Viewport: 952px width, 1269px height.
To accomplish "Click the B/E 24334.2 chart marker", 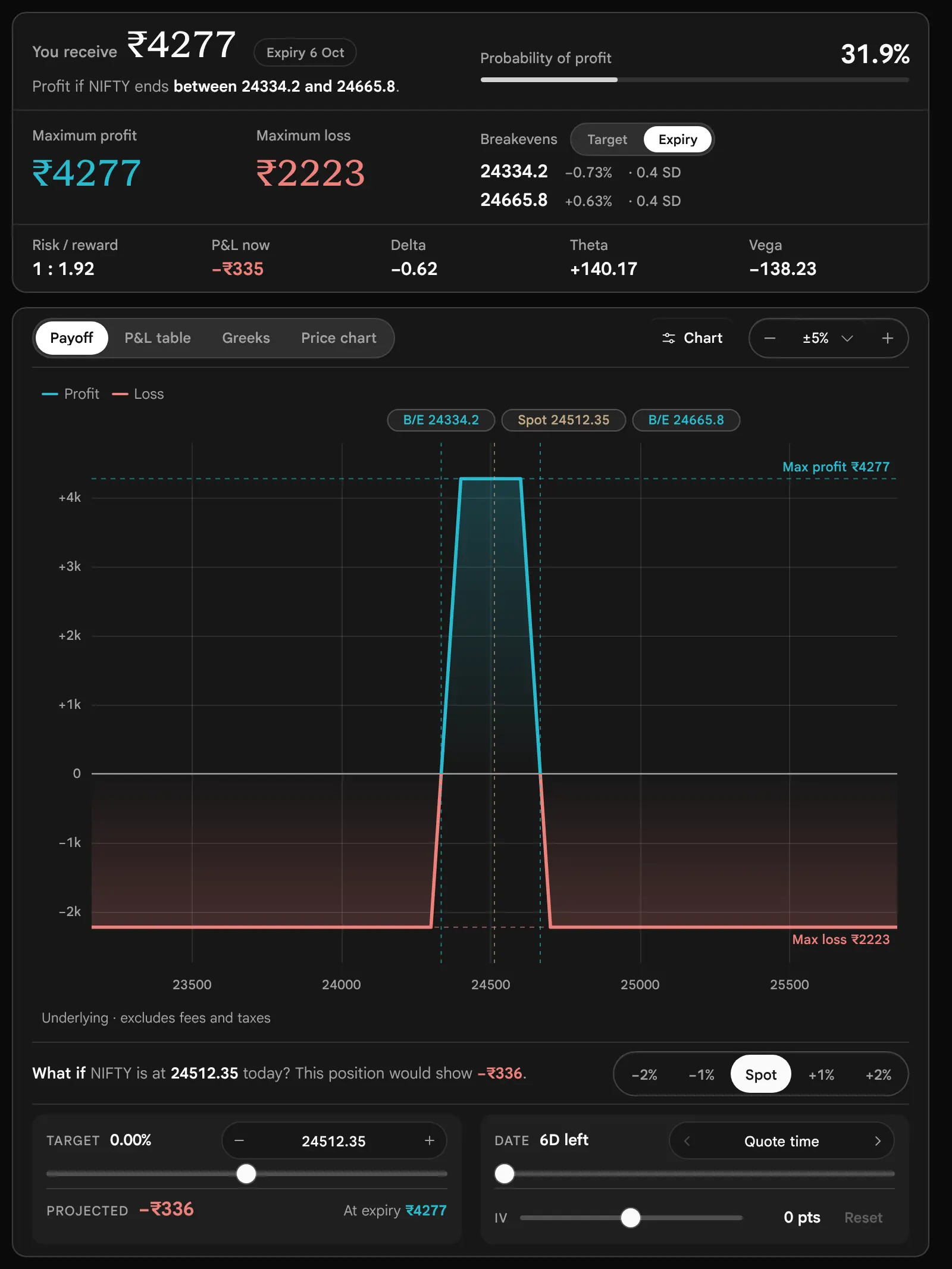I will point(441,420).
